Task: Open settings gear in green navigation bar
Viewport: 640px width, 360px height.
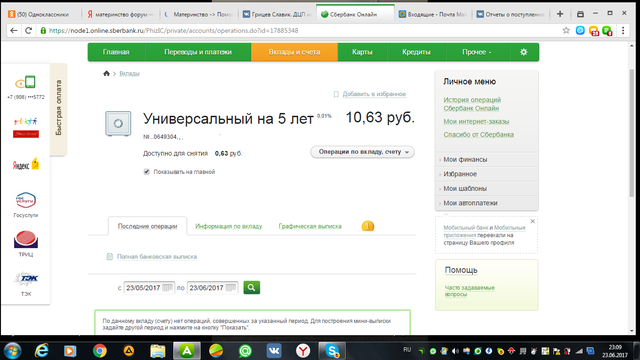Action: [x=524, y=52]
